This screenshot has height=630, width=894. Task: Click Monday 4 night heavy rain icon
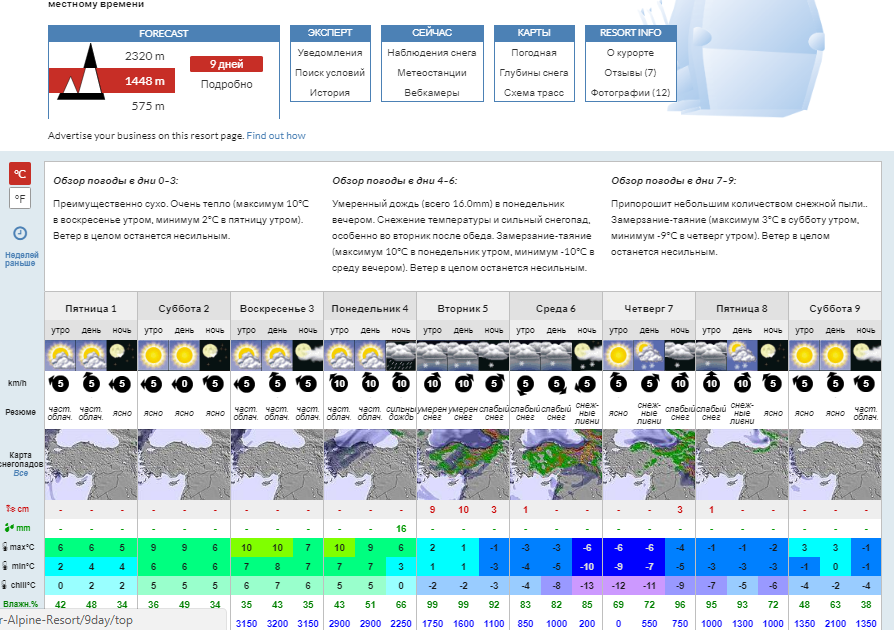(401, 356)
